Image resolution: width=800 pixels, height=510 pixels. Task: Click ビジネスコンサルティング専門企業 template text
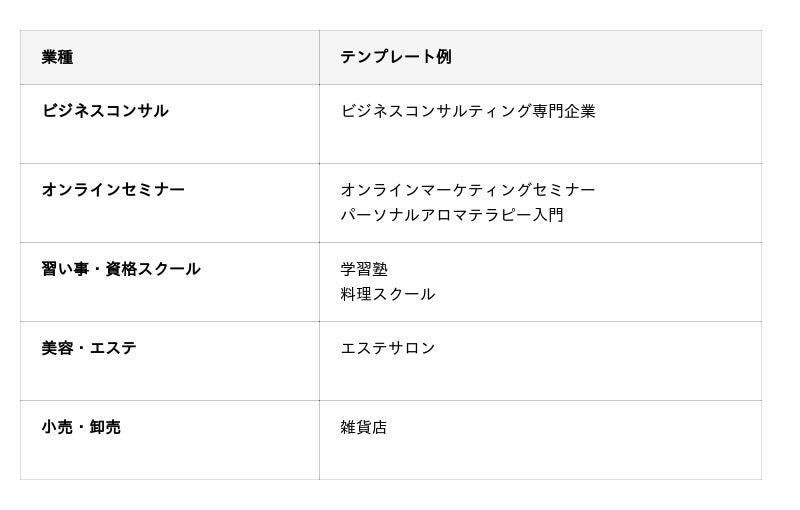click(468, 111)
